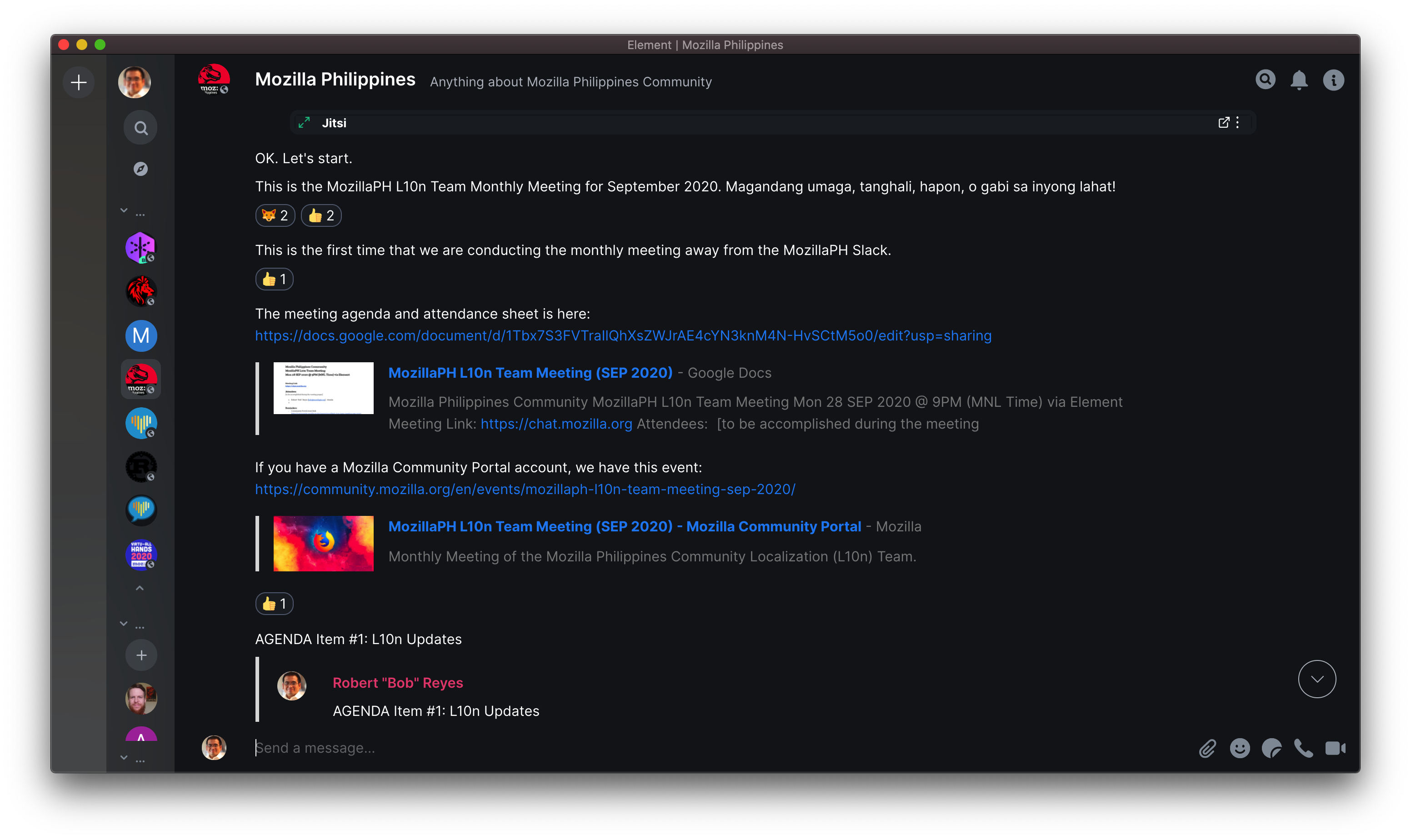The height and width of the screenshot is (840, 1411).
Task: Click the sidebar add room plus button
Action: click(x=141, y=655)
